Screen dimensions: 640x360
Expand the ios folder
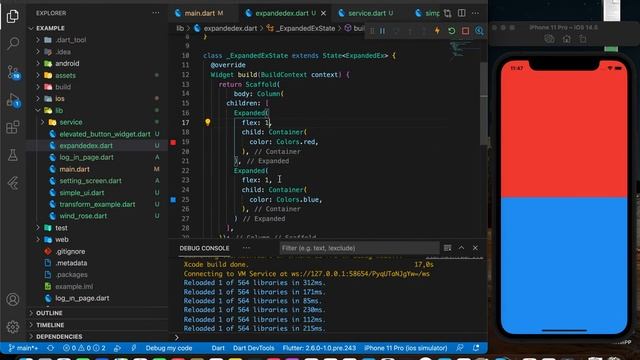60,99
